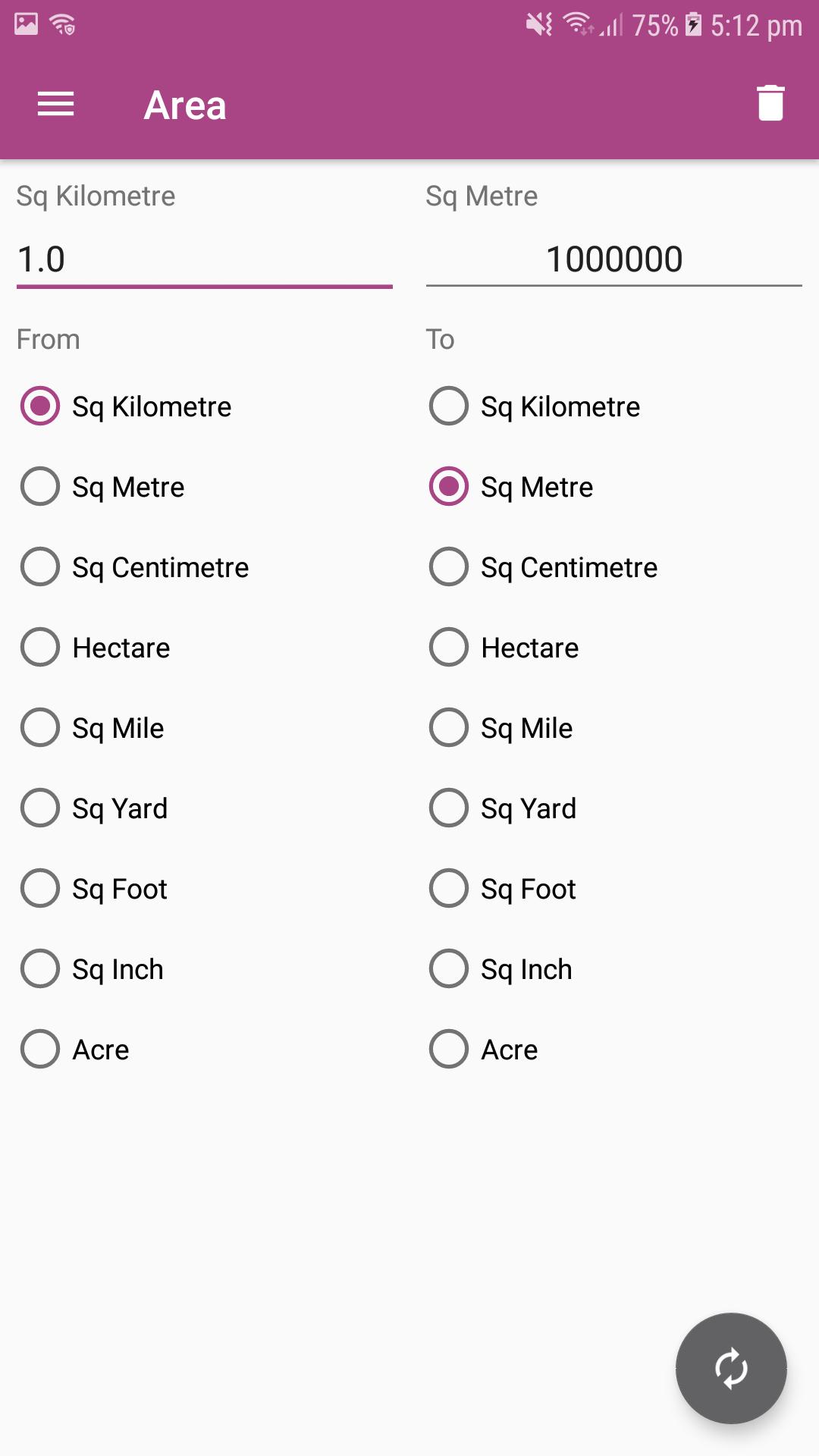Viewport: 819px width, 1456px height.
Task: Tap the picture notification icon in status bar
Action: [26, 24]
